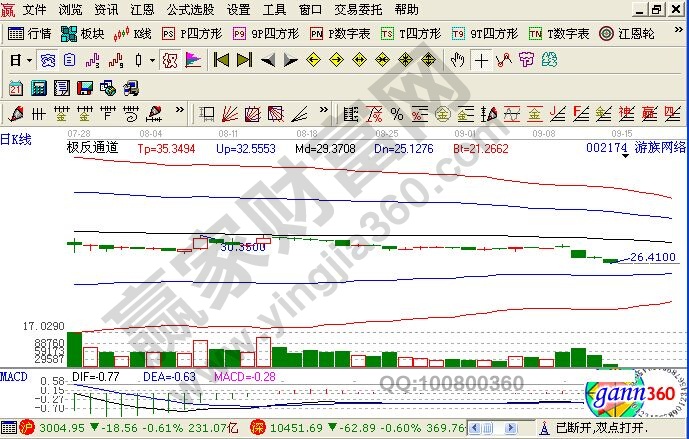689x439 pixels.
Task: Toggle the 极 extreme channel indicator button
Action: tap(170, 60)
